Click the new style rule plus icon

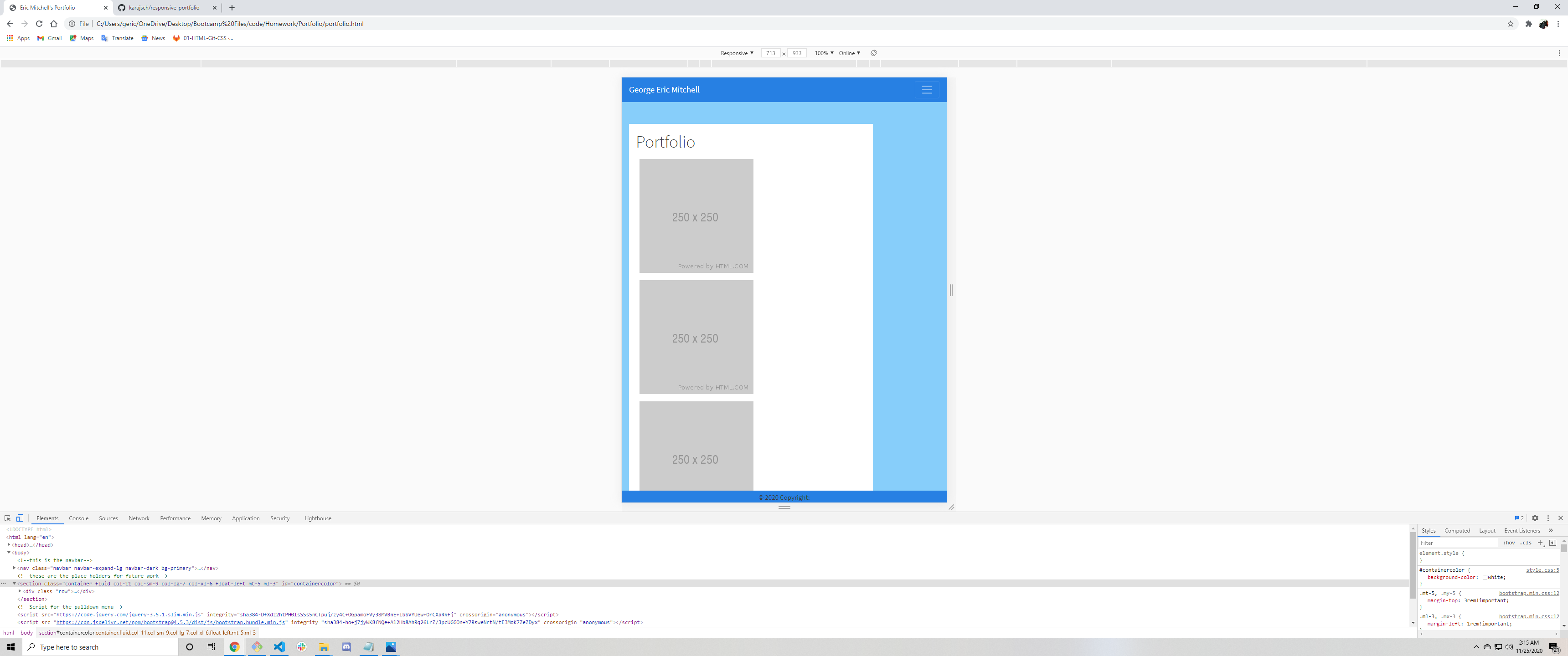tap(1540, 542)
